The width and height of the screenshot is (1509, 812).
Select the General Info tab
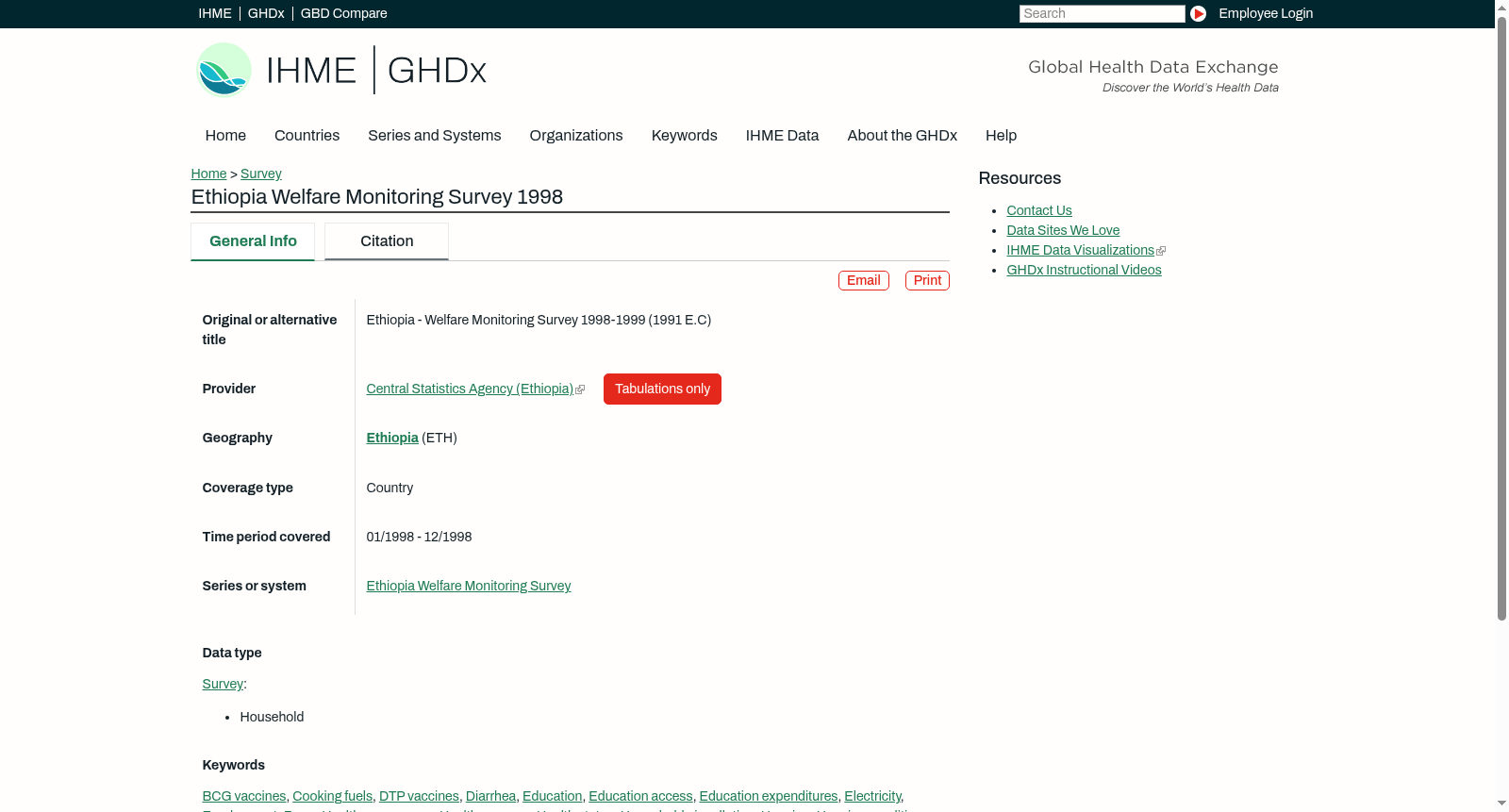click(253, 241)
